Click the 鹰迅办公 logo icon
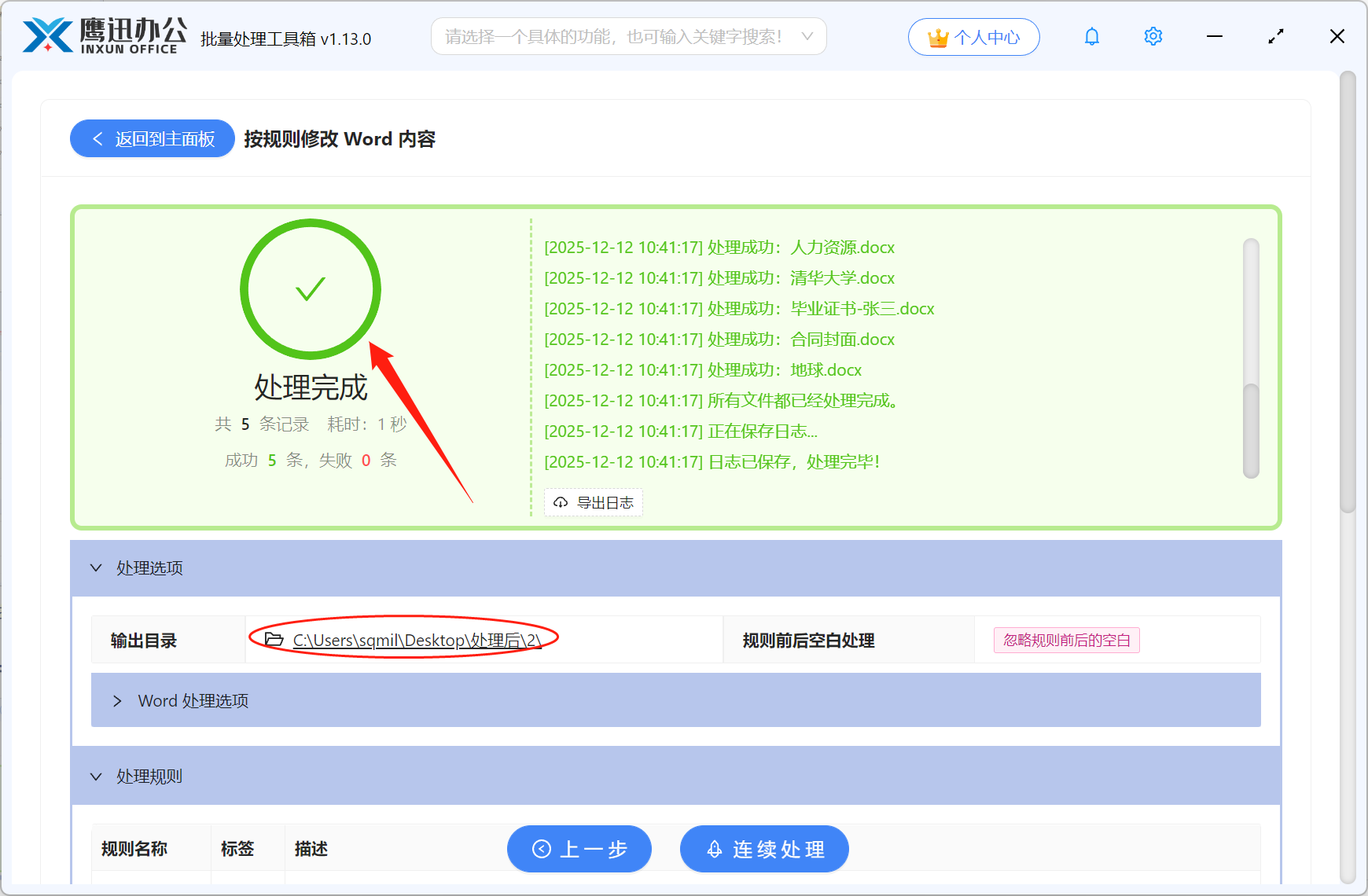Image resolution: width=1368 pixels, height=896 pixels. (49, 35)
